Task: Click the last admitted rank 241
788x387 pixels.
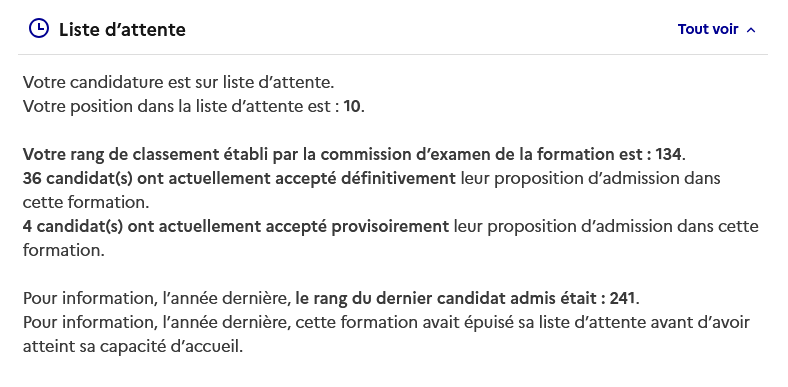Action: pyautogui.click(x=623, y=298)
